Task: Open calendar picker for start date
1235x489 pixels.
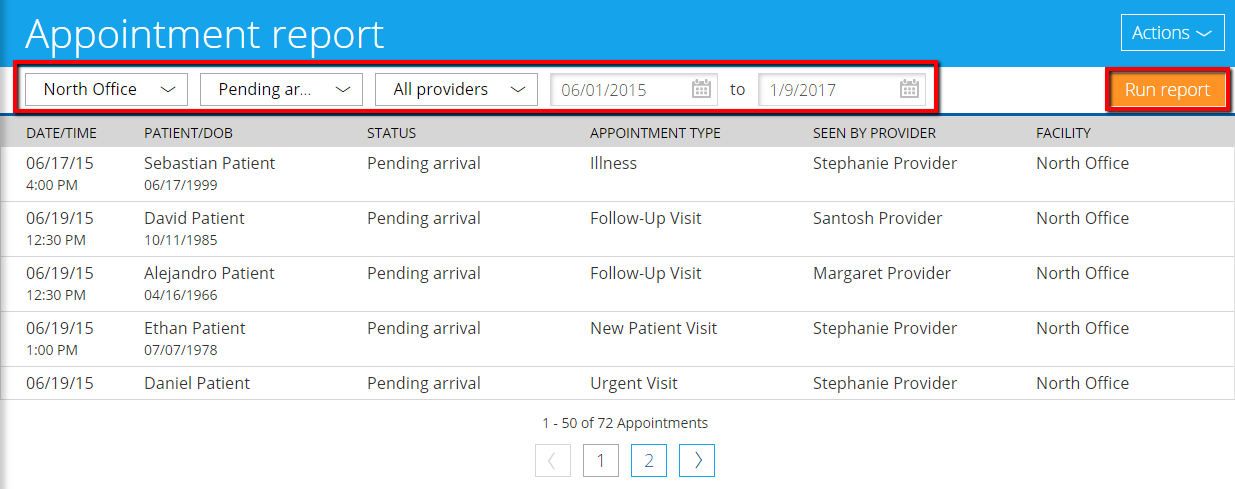Action: (701, 89)
